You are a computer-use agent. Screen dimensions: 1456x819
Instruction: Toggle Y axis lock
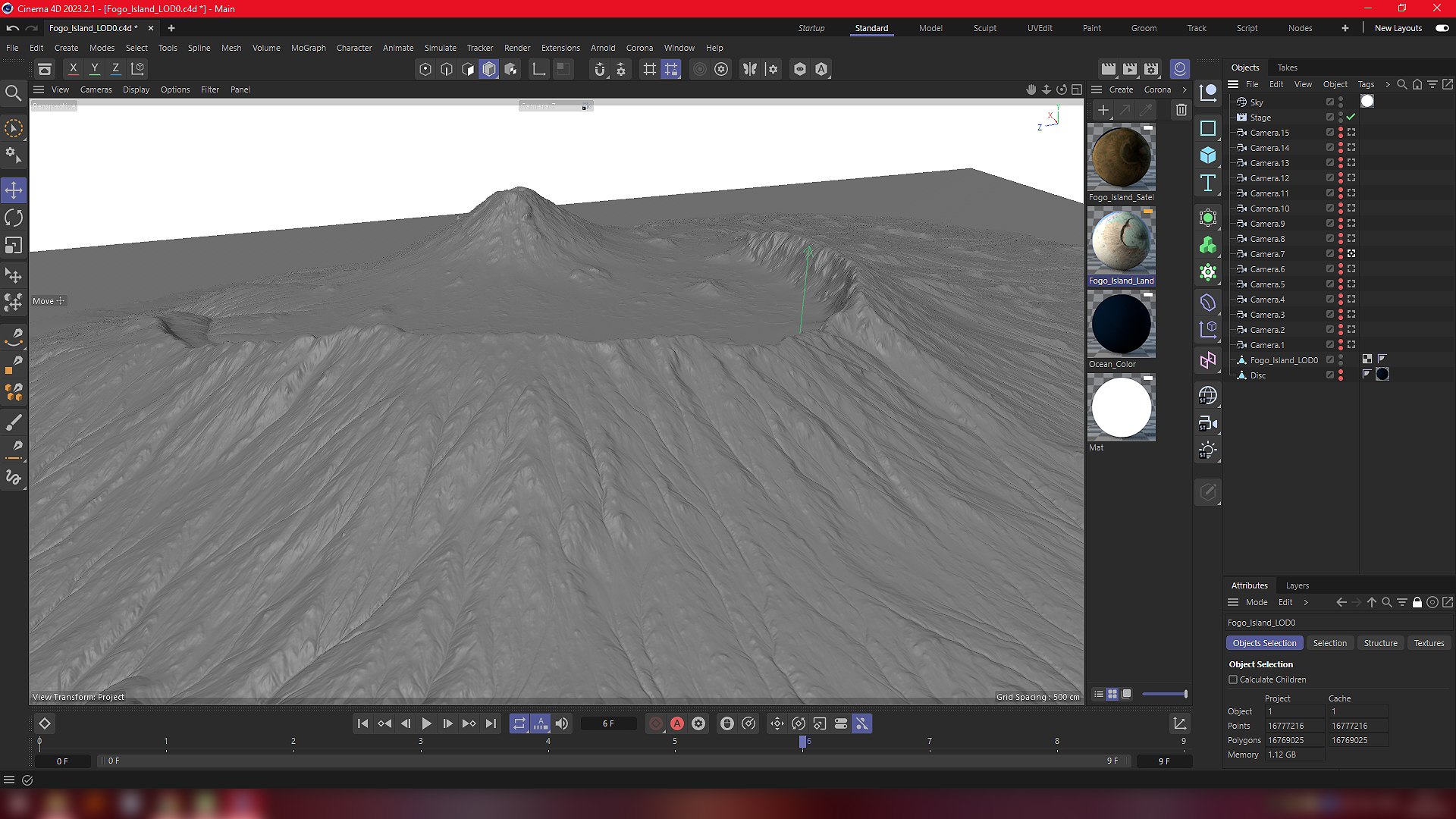tap(95, 68)
